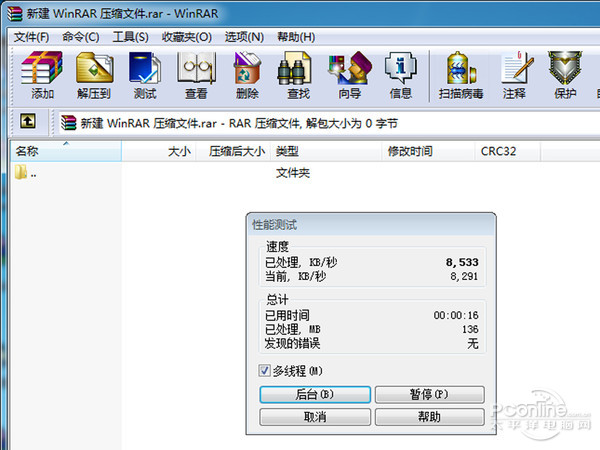Click the 取消 button in benchmark dialog
Viewport: 600px width, 450px height.
315,417
